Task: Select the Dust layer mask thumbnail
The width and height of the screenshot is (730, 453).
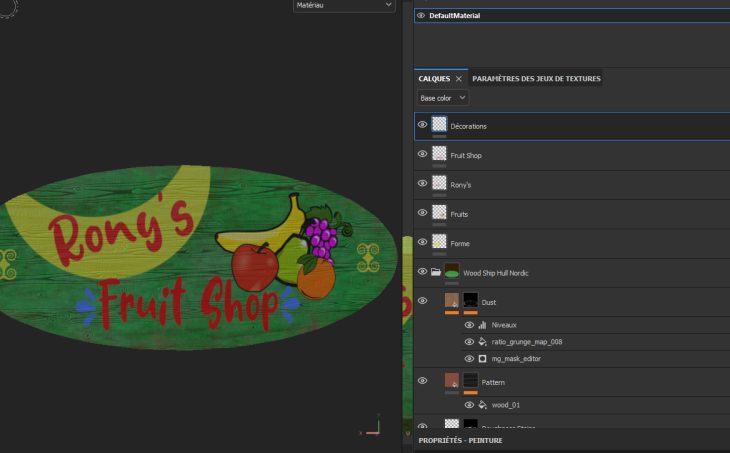Action: pos(471,300)
